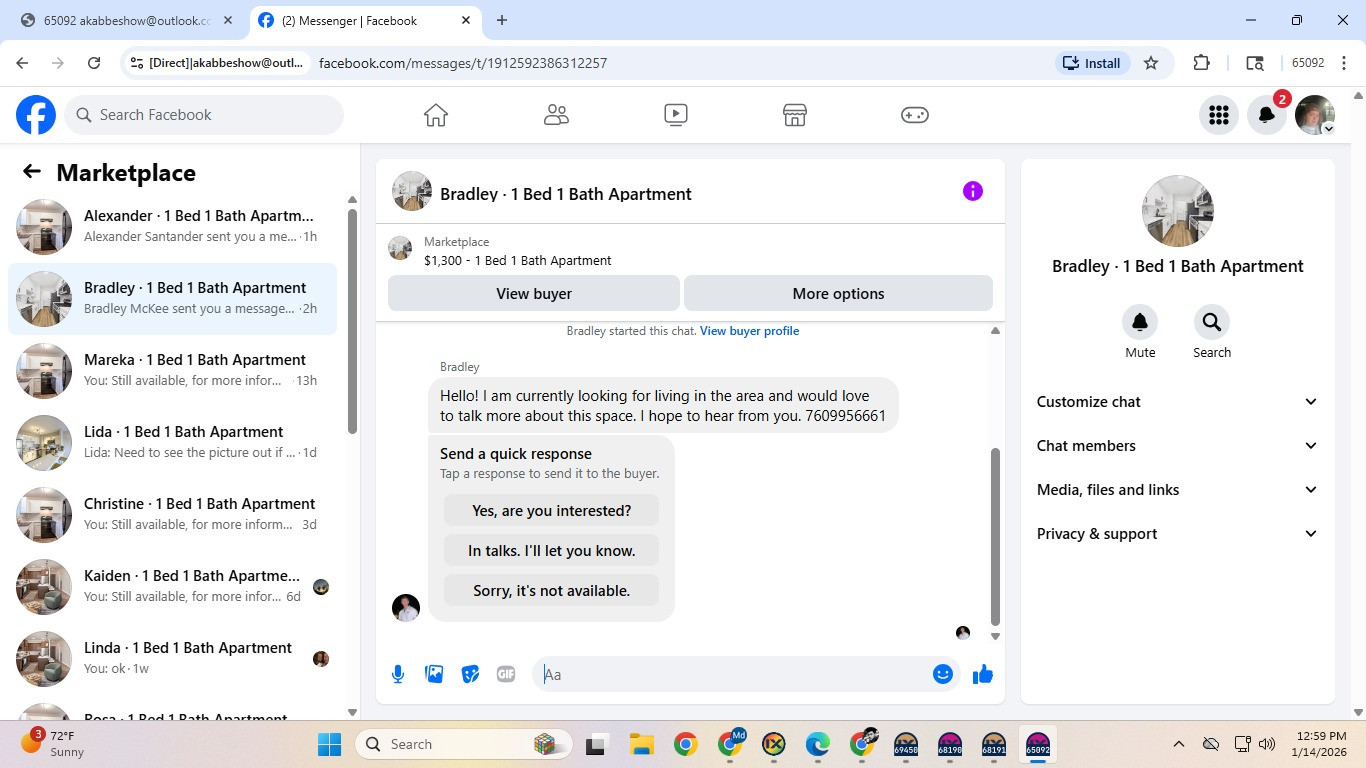The width and height of the screenshot is (1366, 768).
Task: Open the clock and date in system tray
Action: (1320, 744)
